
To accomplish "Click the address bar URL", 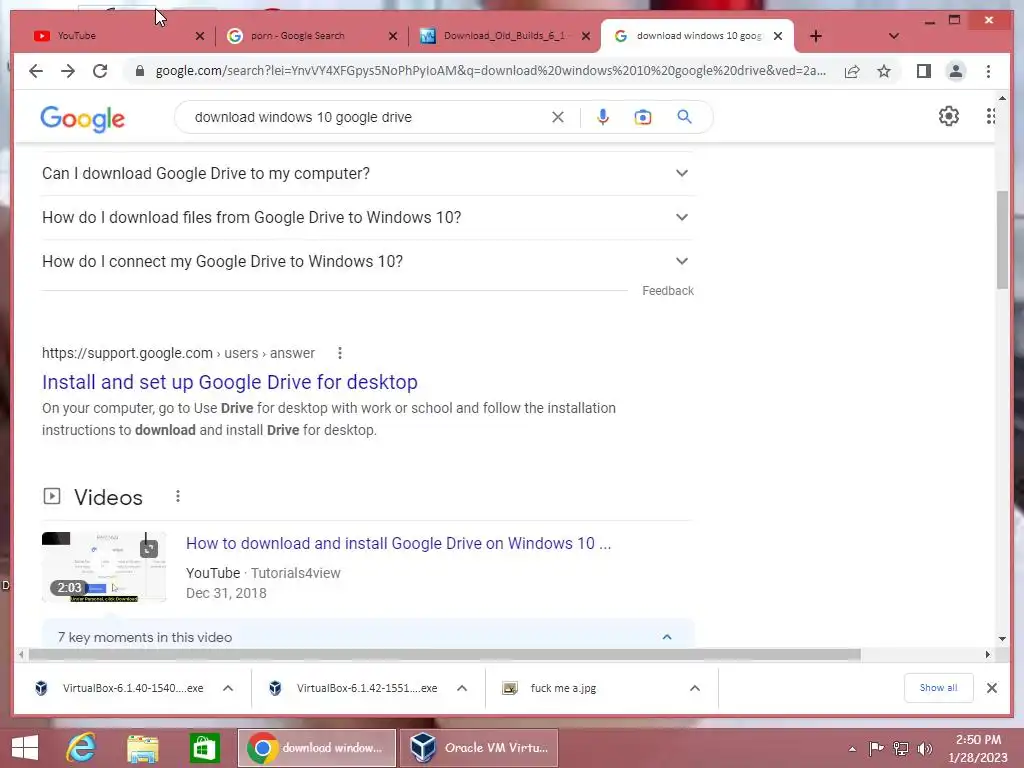I will coord(490,71).
